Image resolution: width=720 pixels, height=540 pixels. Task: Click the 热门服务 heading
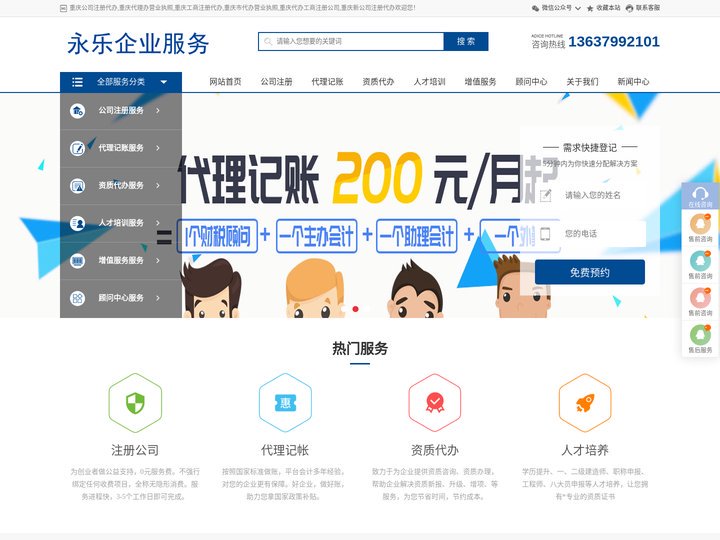[x=360, y=349]
